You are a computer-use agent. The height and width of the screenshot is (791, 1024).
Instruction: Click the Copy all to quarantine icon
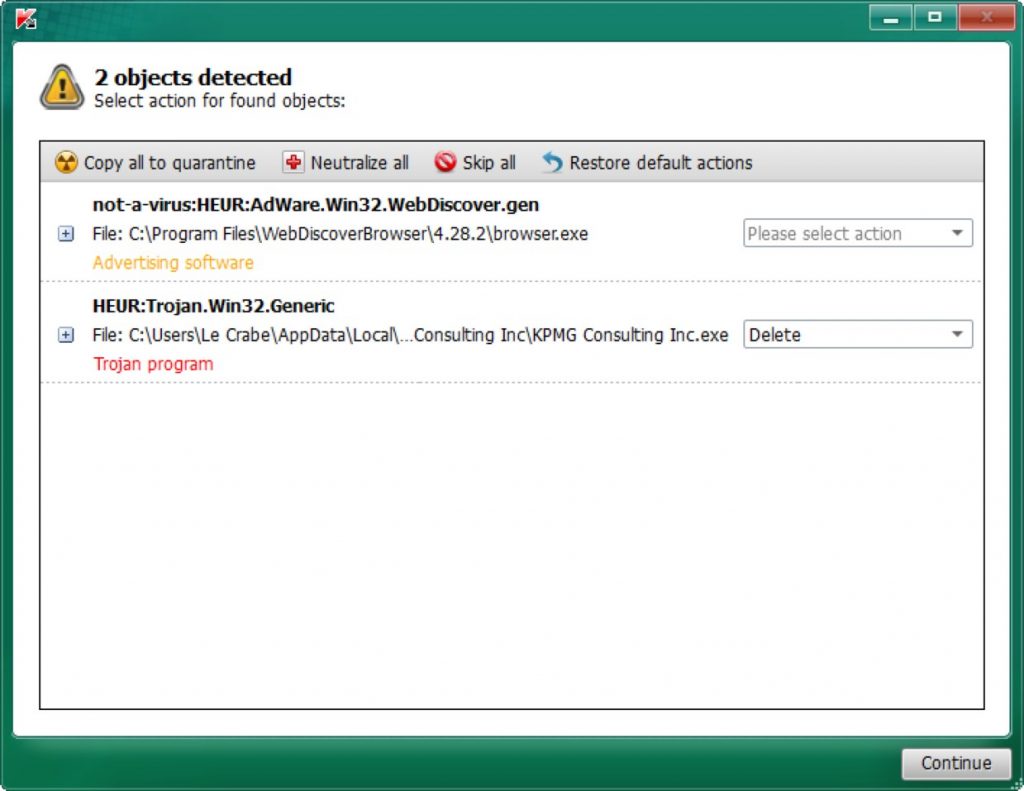[x=66, y=162]
